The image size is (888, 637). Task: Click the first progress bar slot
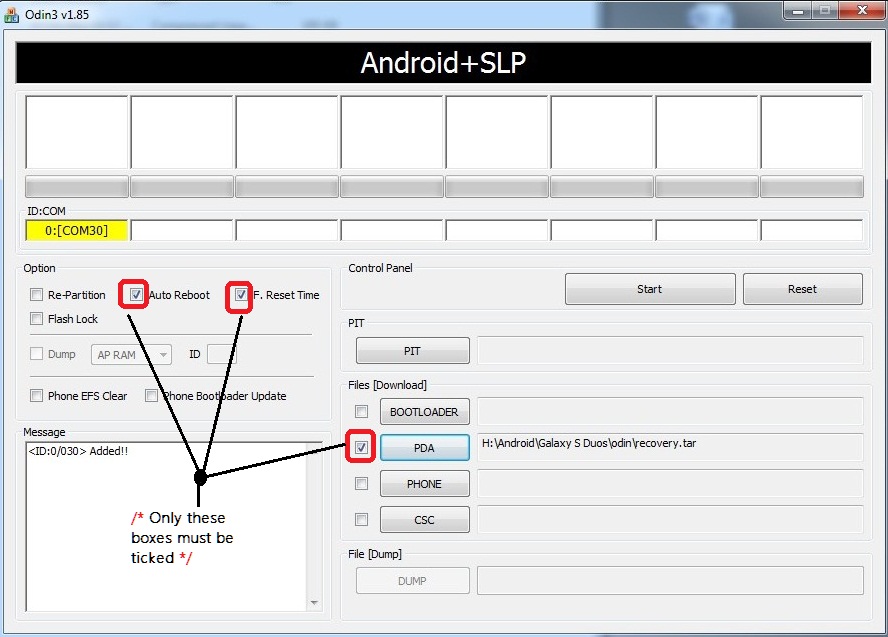pos(76,186)
